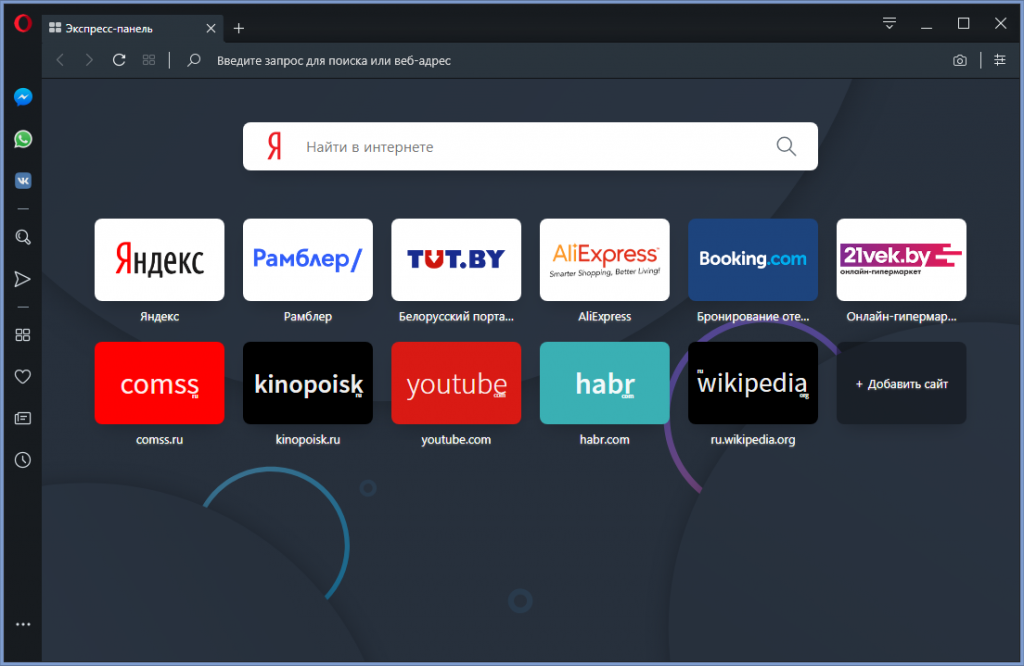Click the Яндекс caption under its tile
1024x666 pixels.
pos(159,317)
